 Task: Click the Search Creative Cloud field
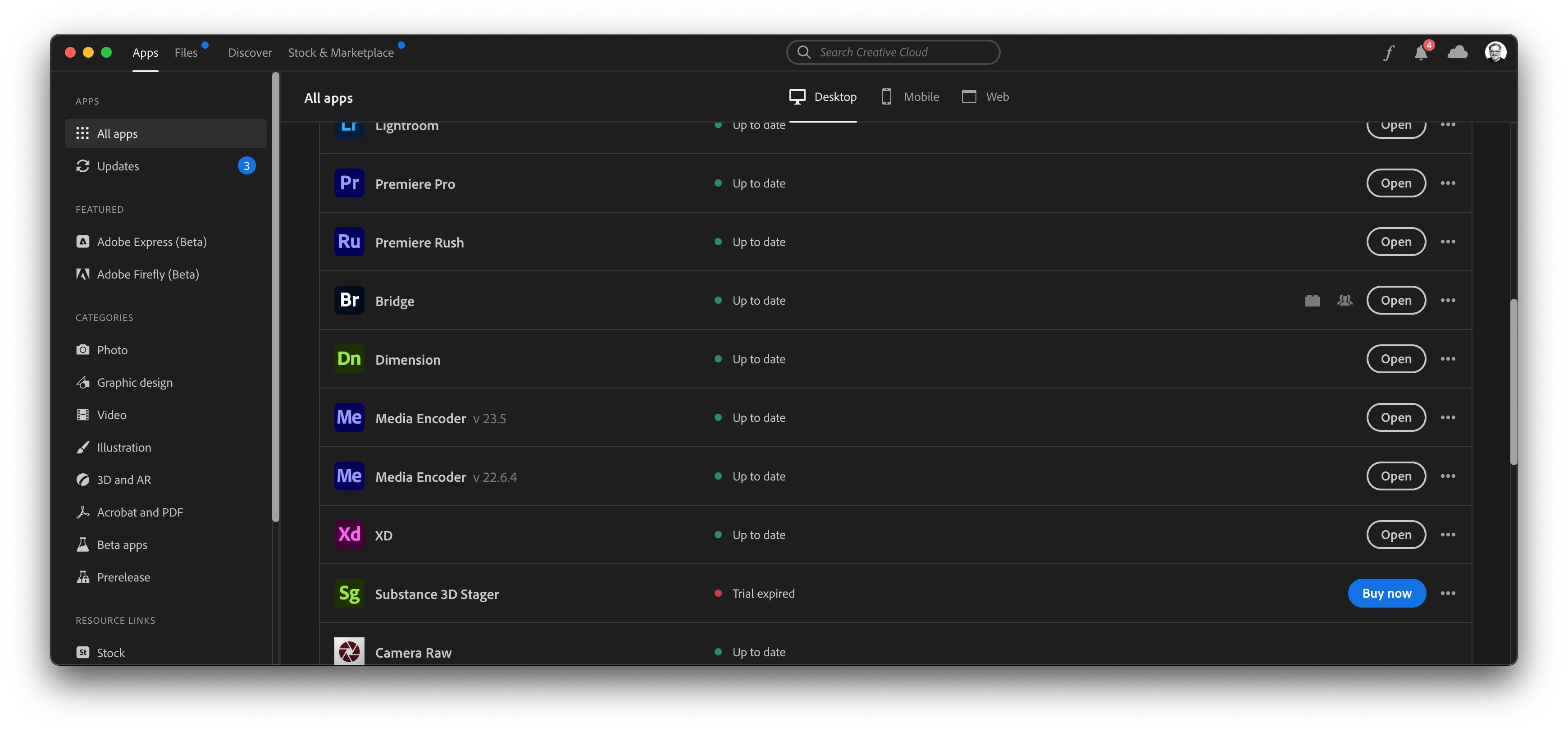pos(893,52)
